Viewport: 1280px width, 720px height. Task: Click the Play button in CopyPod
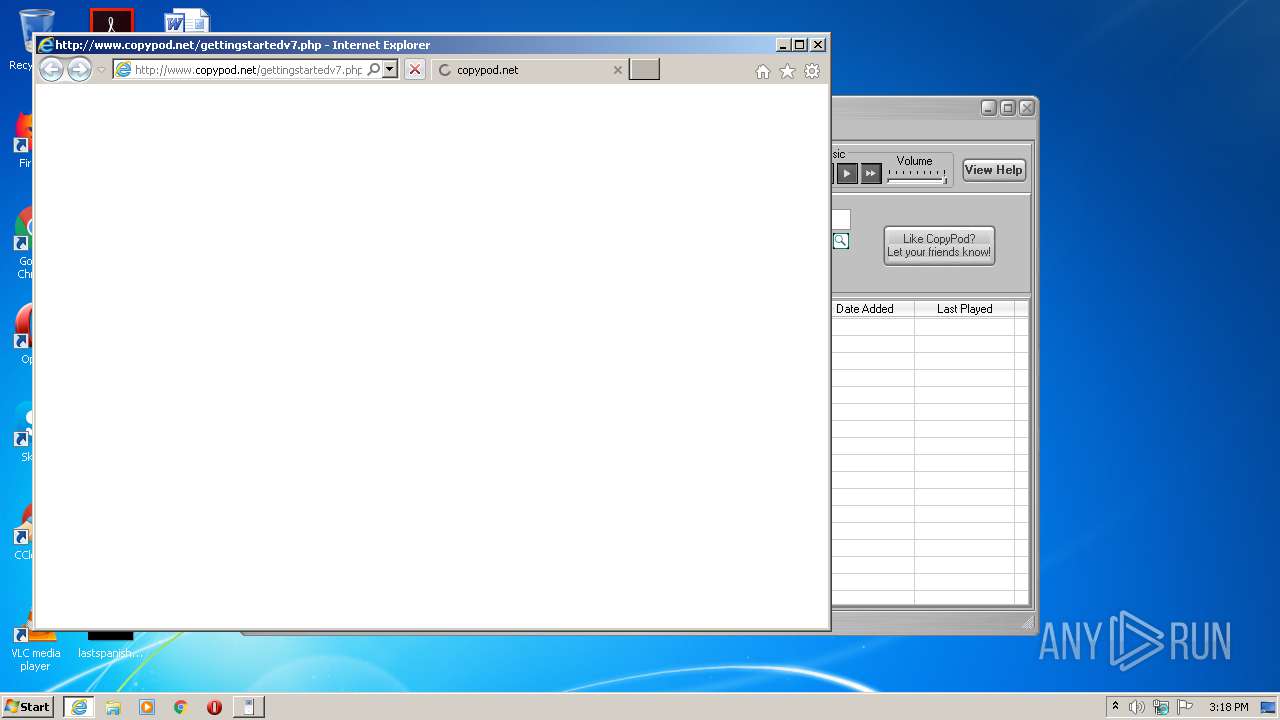click(x=847, y=174)
